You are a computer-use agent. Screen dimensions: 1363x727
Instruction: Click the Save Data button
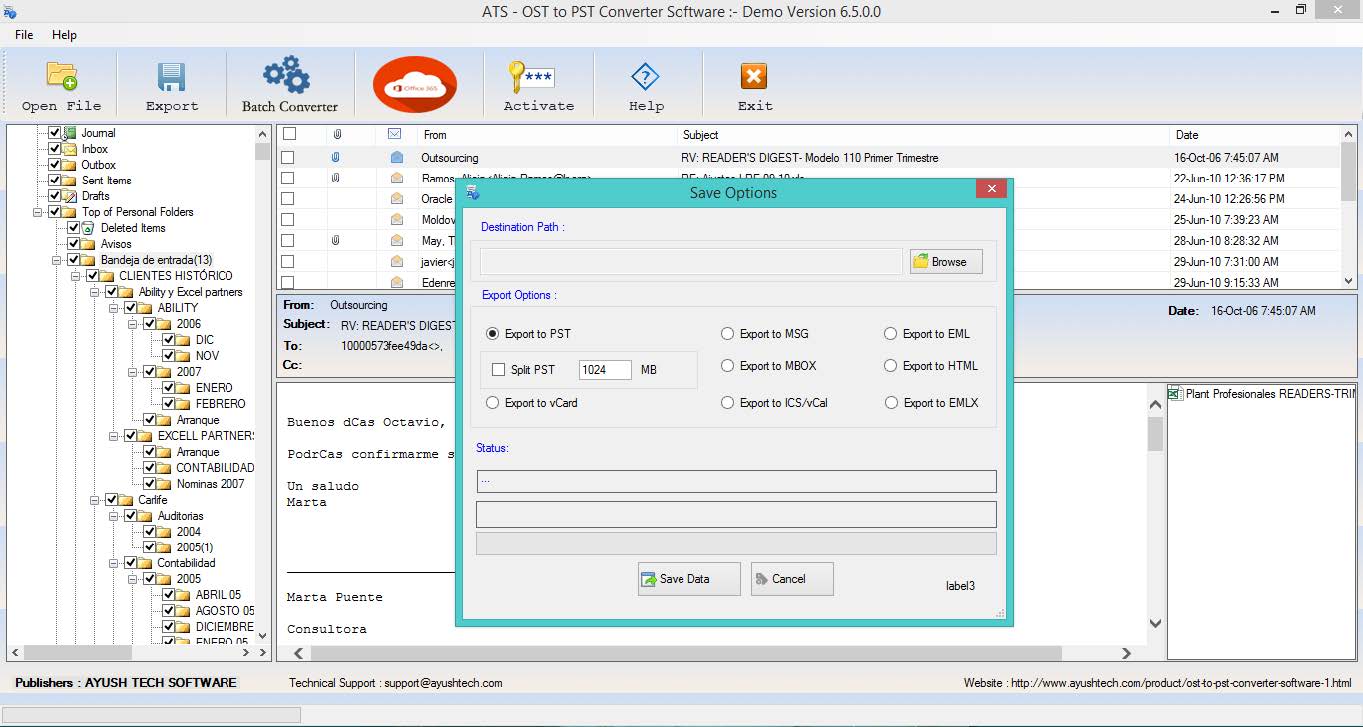pyautogui.click(x=687, y=578)
